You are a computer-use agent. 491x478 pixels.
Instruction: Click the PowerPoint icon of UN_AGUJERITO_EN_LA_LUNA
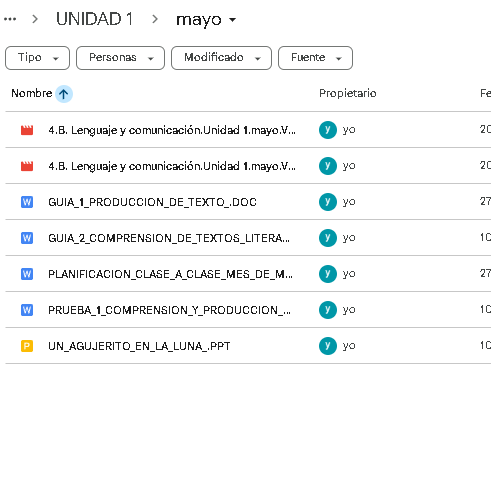point(27,346)
